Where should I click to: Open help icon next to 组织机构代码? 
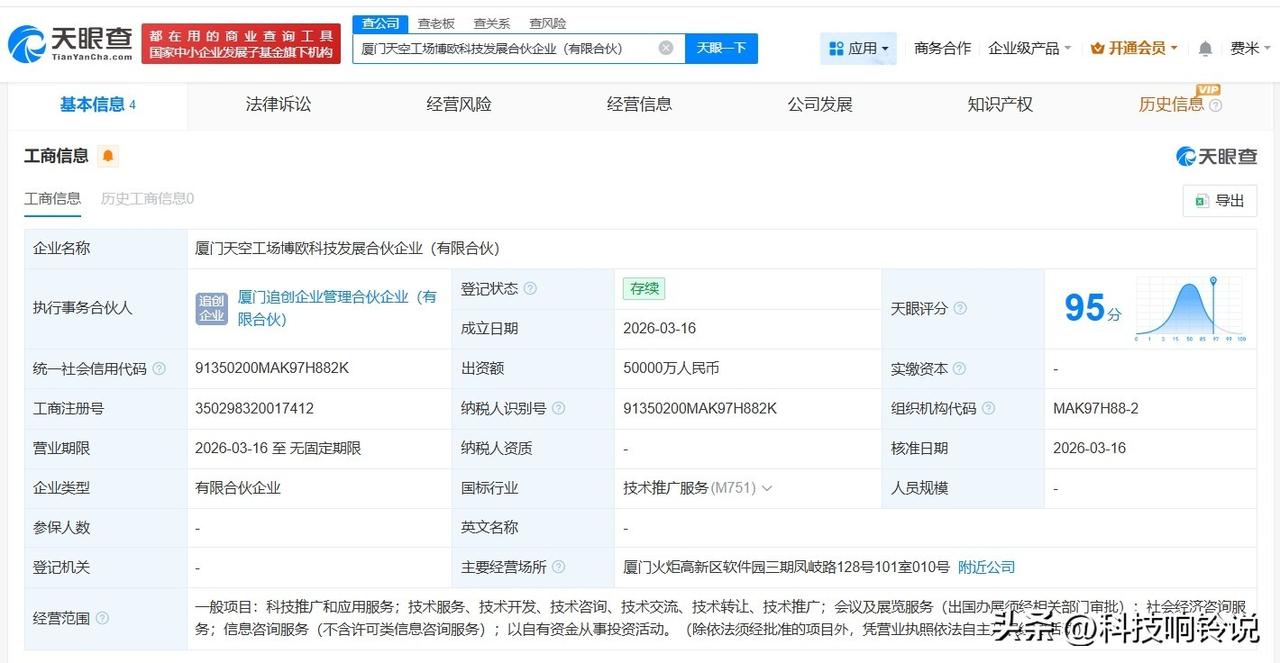coord(988,409)
